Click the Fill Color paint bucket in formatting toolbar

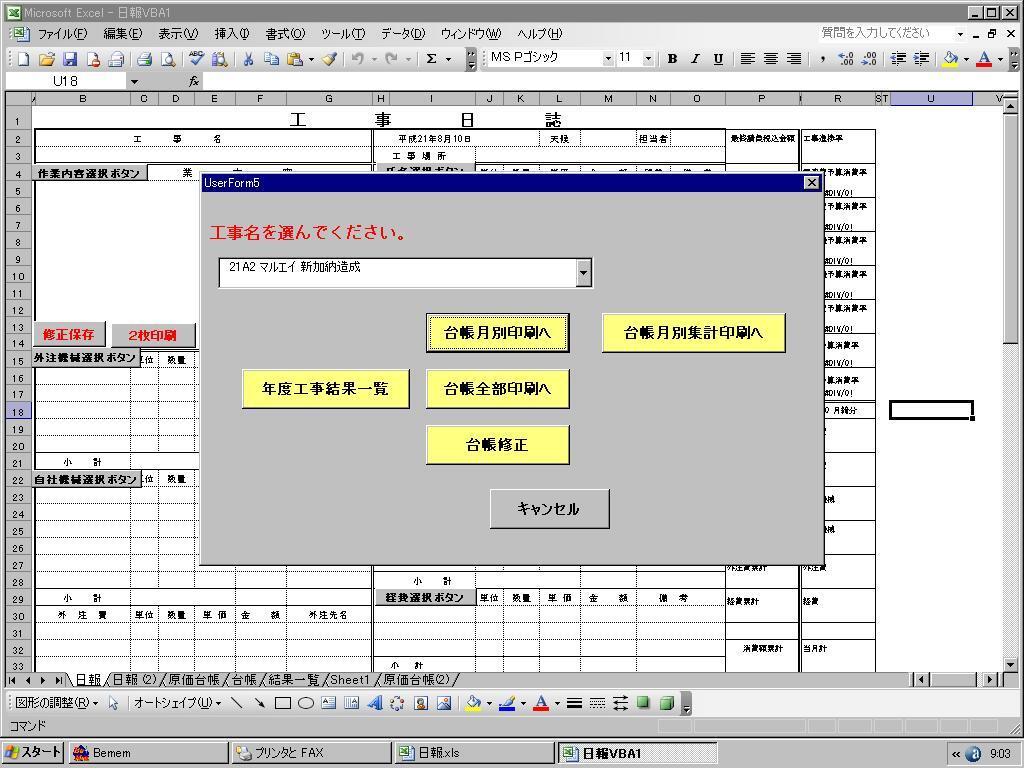pyautogui.click(x=949, y=59)
